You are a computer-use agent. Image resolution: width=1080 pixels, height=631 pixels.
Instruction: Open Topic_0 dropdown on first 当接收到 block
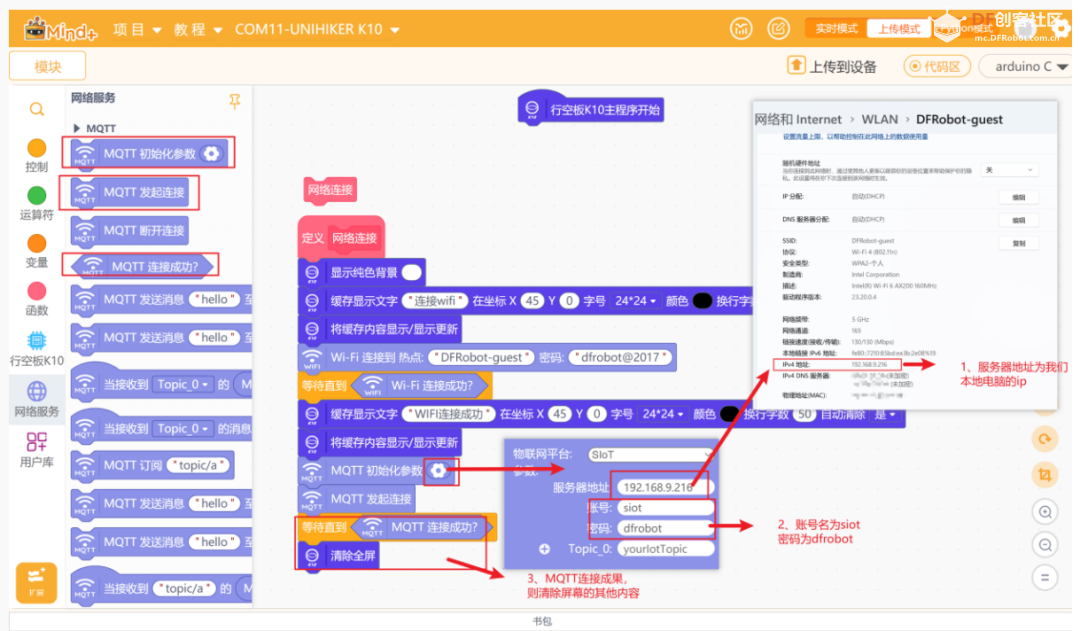[183, 384]
